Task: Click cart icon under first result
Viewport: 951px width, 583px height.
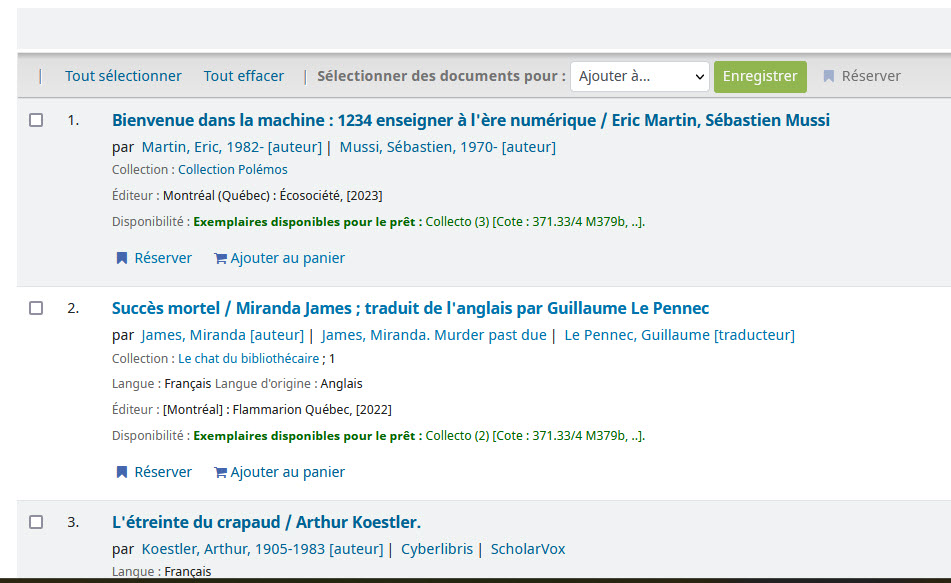Action: (220, 259)
